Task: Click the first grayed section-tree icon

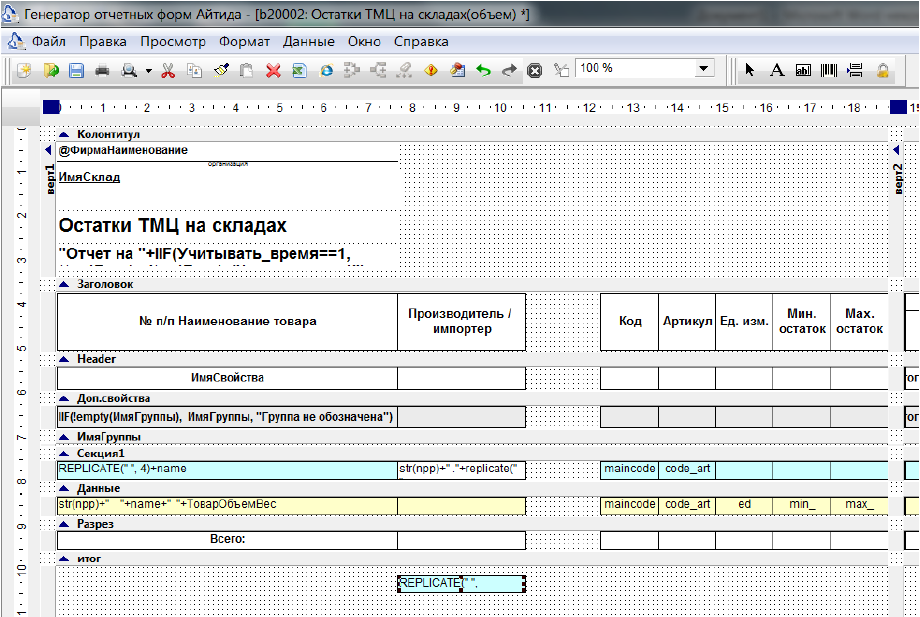Action: (x=352, y=71)
